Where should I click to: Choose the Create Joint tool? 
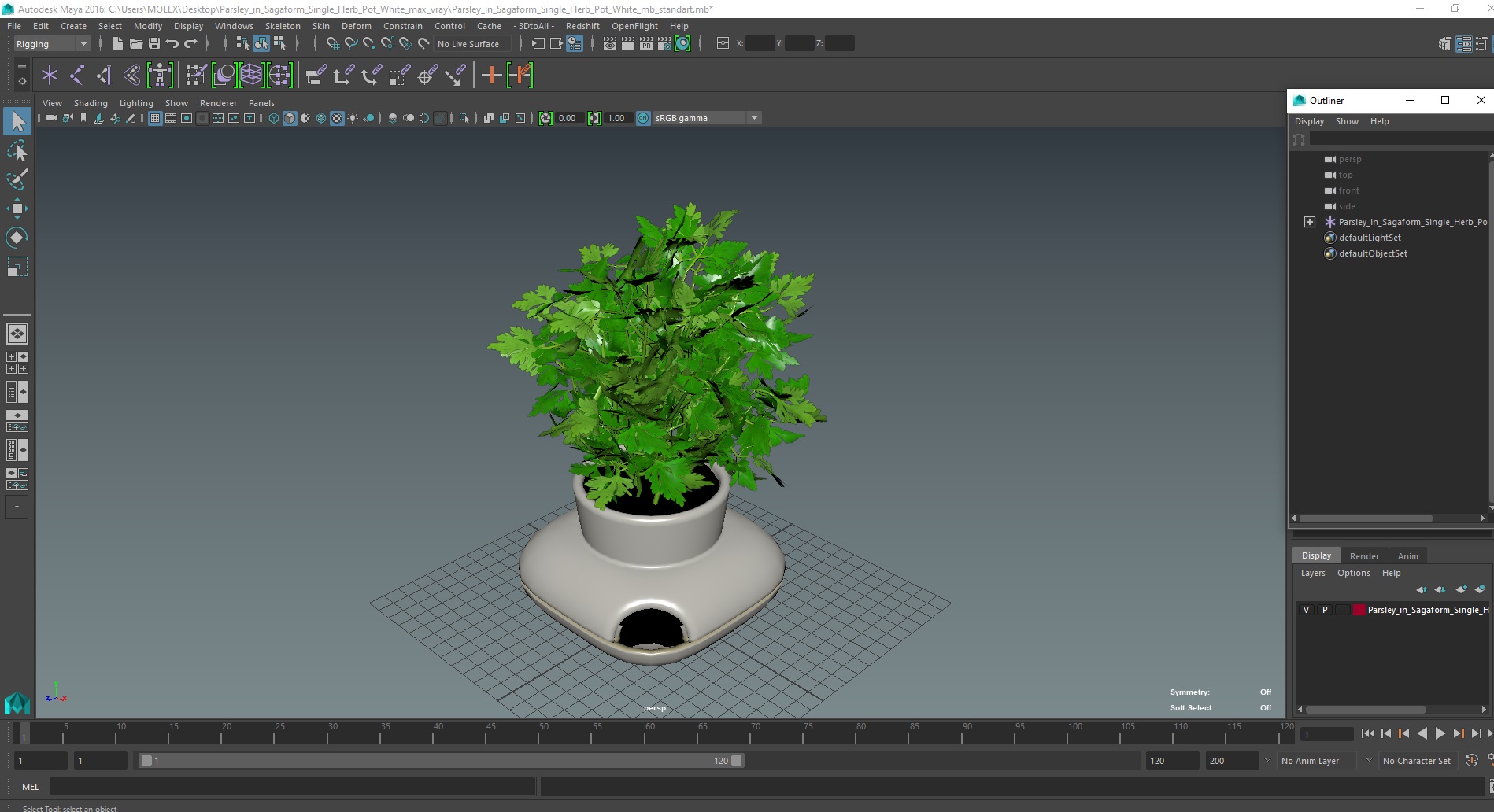(77, 76)
